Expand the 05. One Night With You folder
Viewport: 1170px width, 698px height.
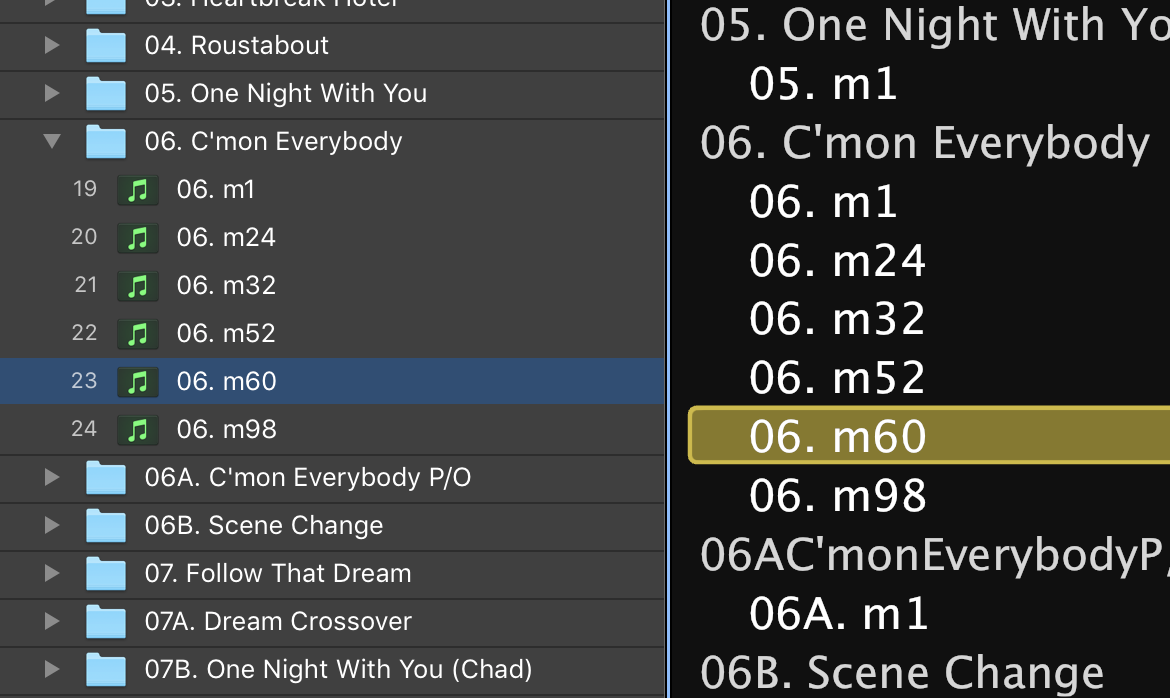pyautogui.click(x=52, y=93)
